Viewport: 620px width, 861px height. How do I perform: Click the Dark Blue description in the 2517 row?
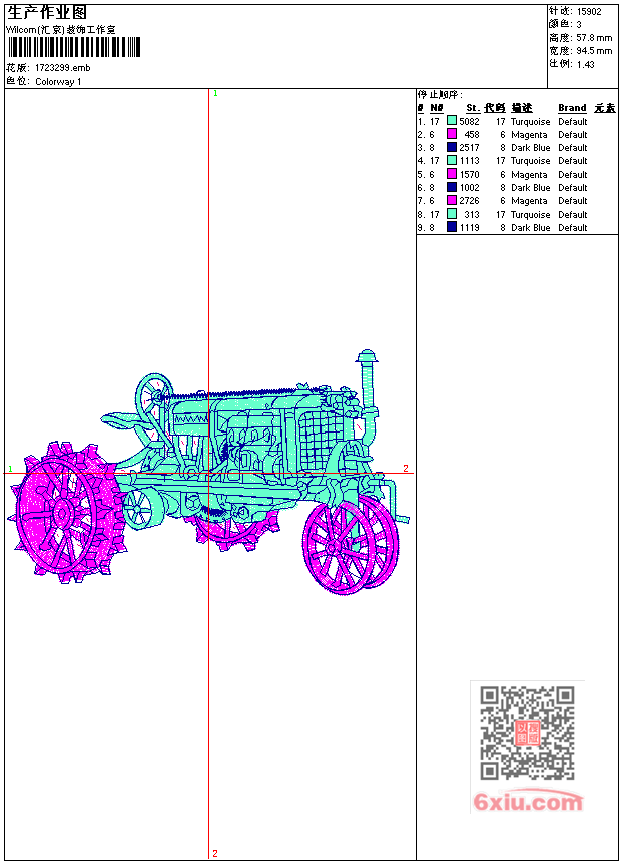pyautogui.click(x=530, y=148)
